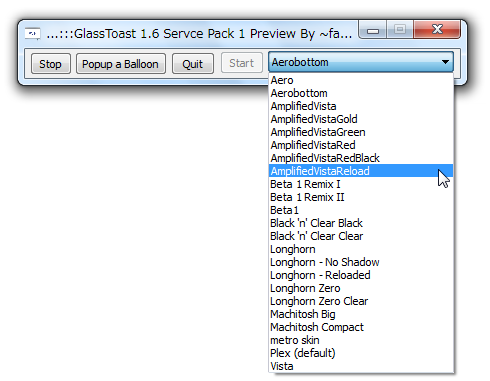The height and width of the screenshot is (381, 490).
Task: Select the Machitosh Compact skin
Action: pyautogui.click(x=361, y=327)
